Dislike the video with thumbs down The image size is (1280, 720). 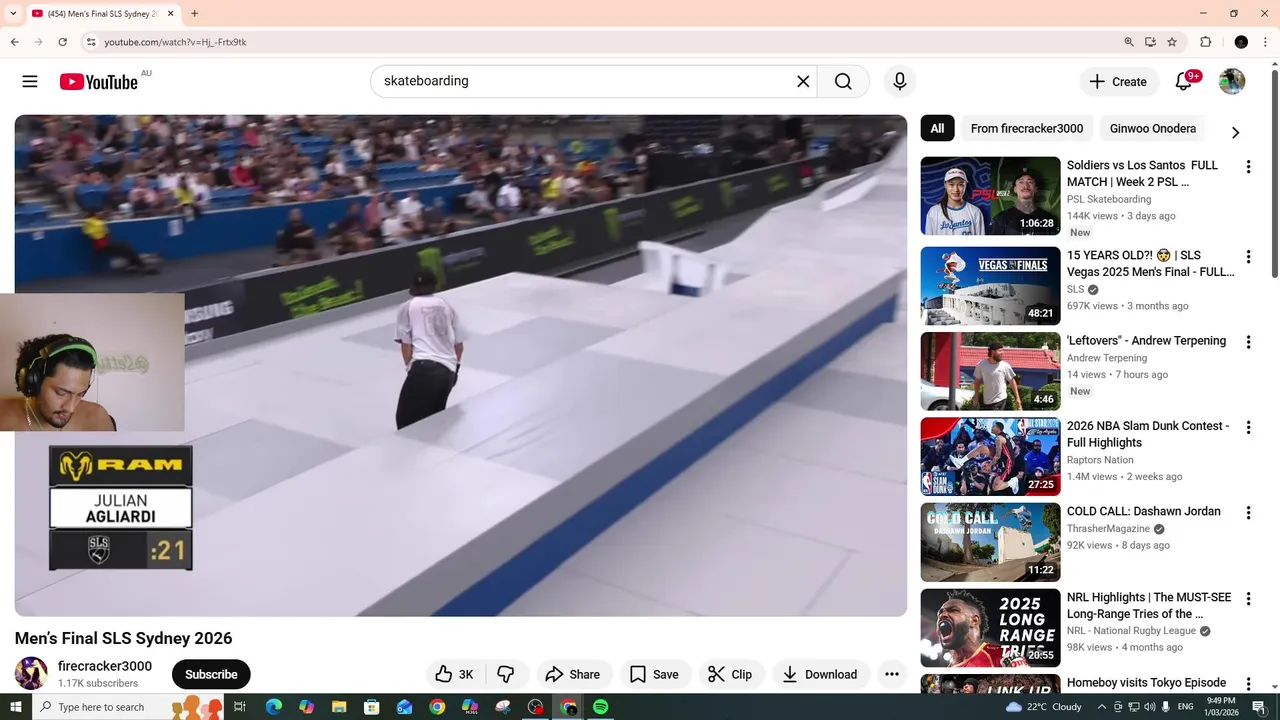tap(506, 674)
